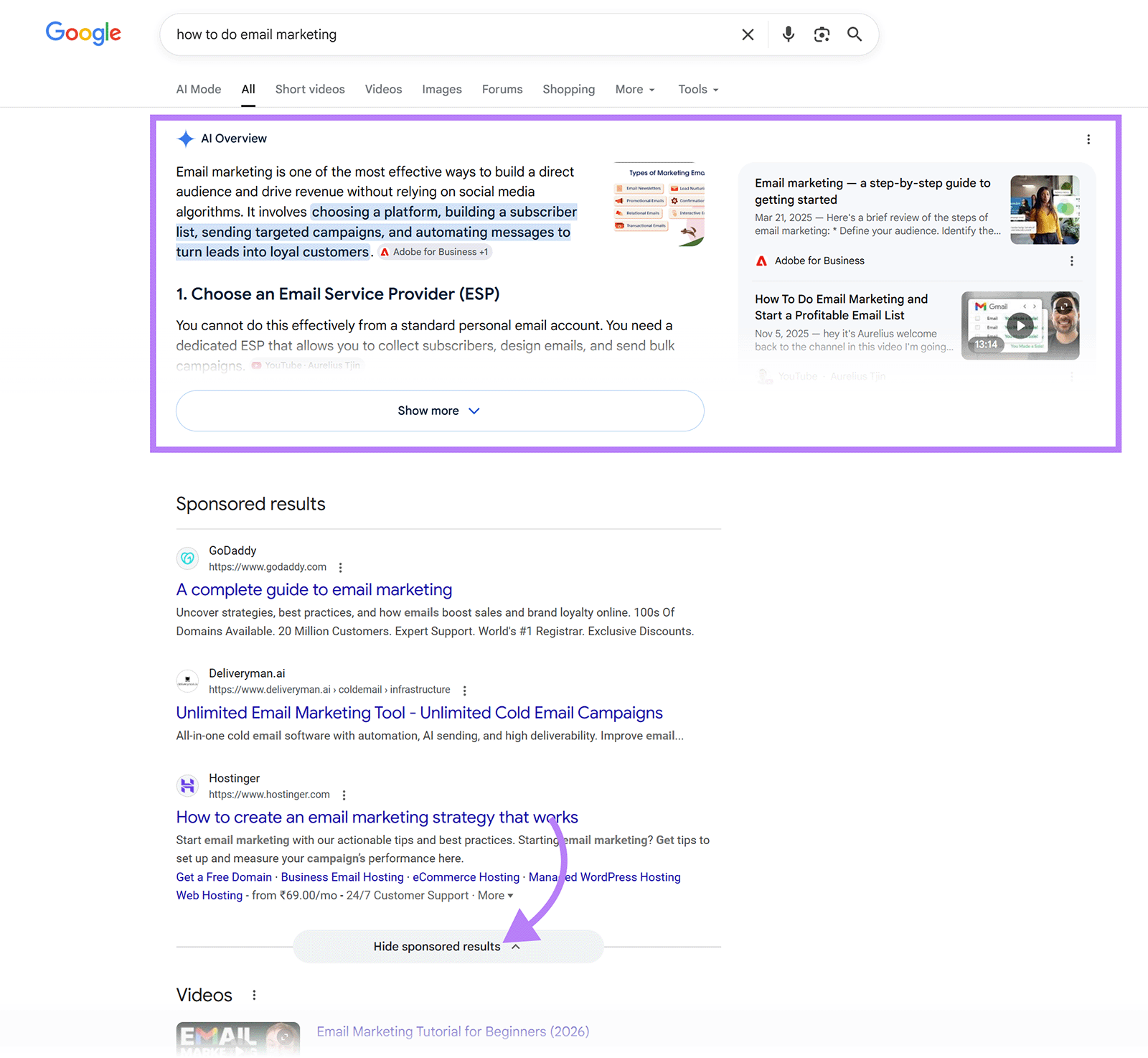Start voice search with microphone icon
The width and height of the screenshot is (1148, 1058).
(x=789, y=34)
